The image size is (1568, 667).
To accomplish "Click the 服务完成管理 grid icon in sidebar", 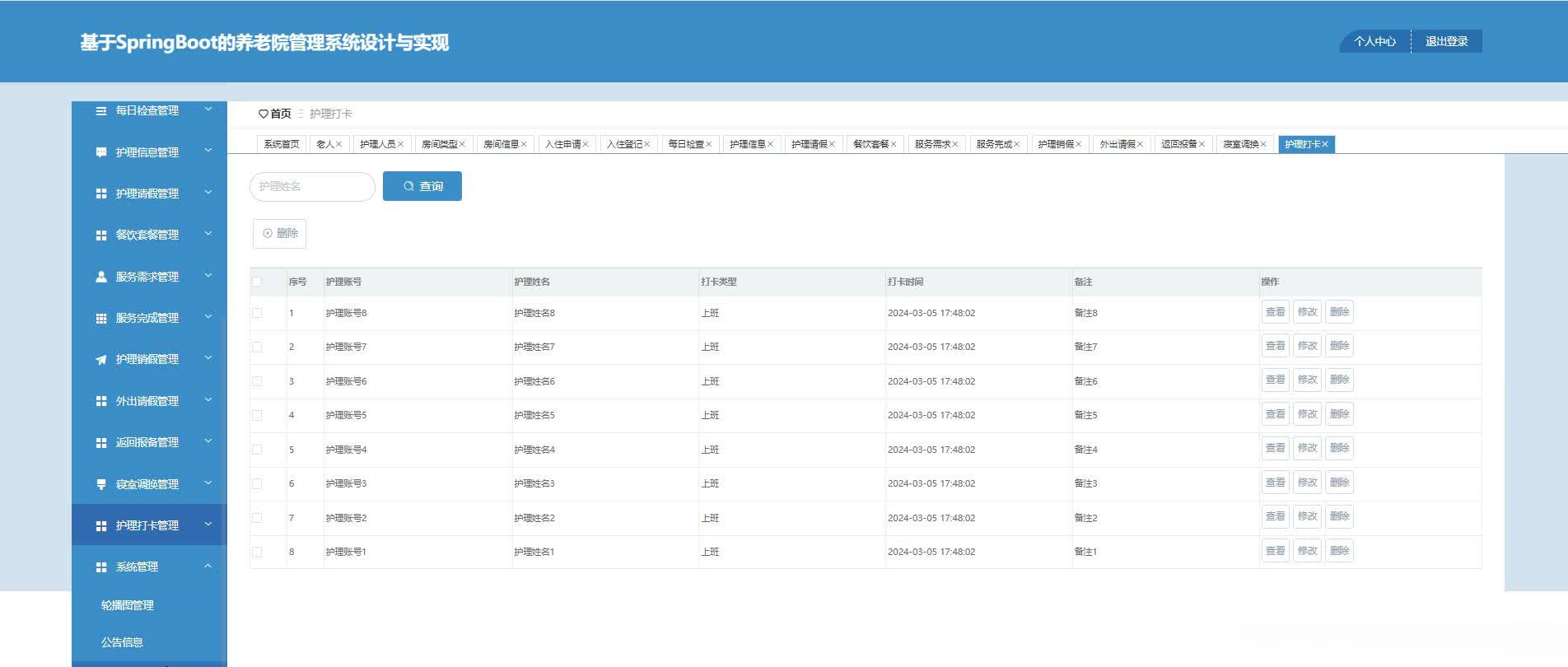I will coord(101,318).
